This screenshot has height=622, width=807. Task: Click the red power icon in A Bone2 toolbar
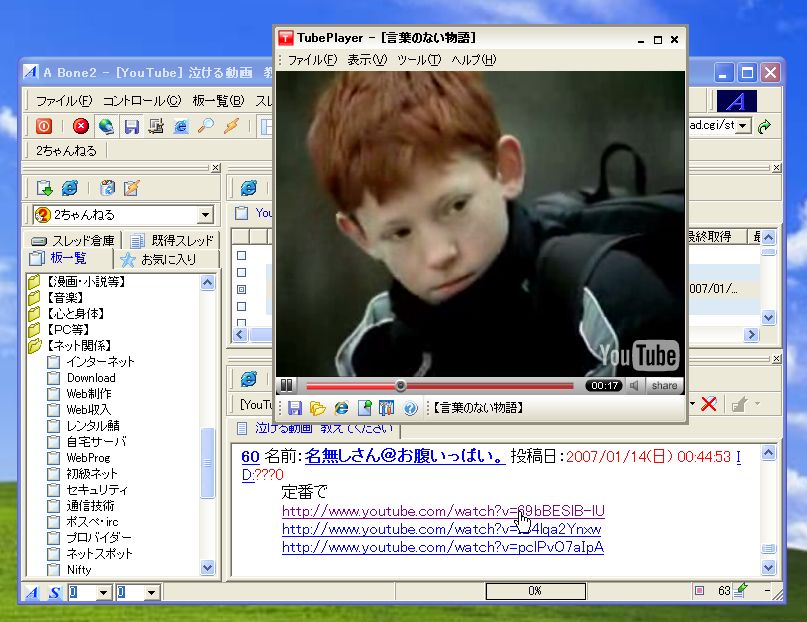tap(44, 126)
